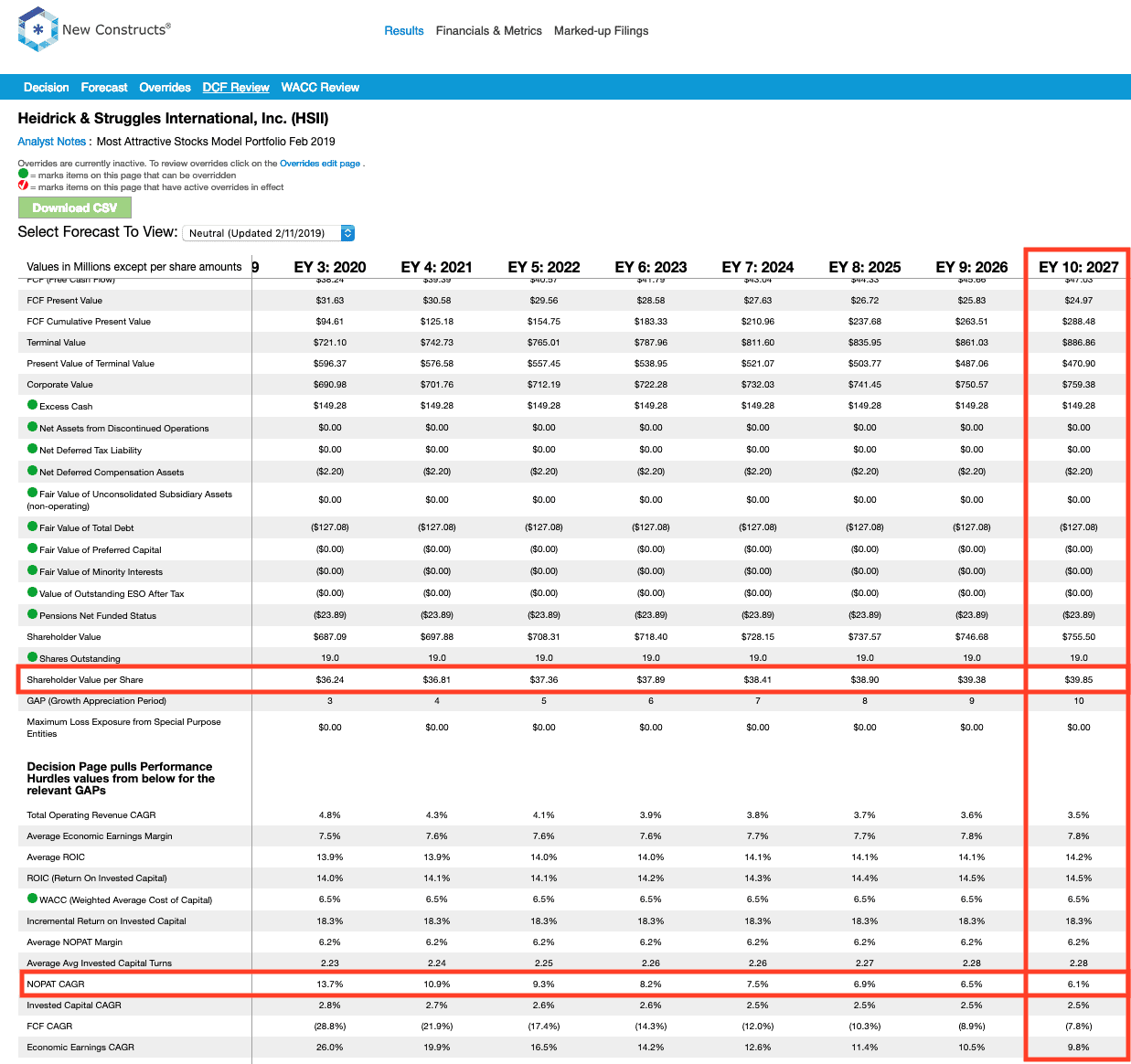Click the $470.90 Present Value of Terminal Value cell

pyautogui.click(x=1079, y=364)
